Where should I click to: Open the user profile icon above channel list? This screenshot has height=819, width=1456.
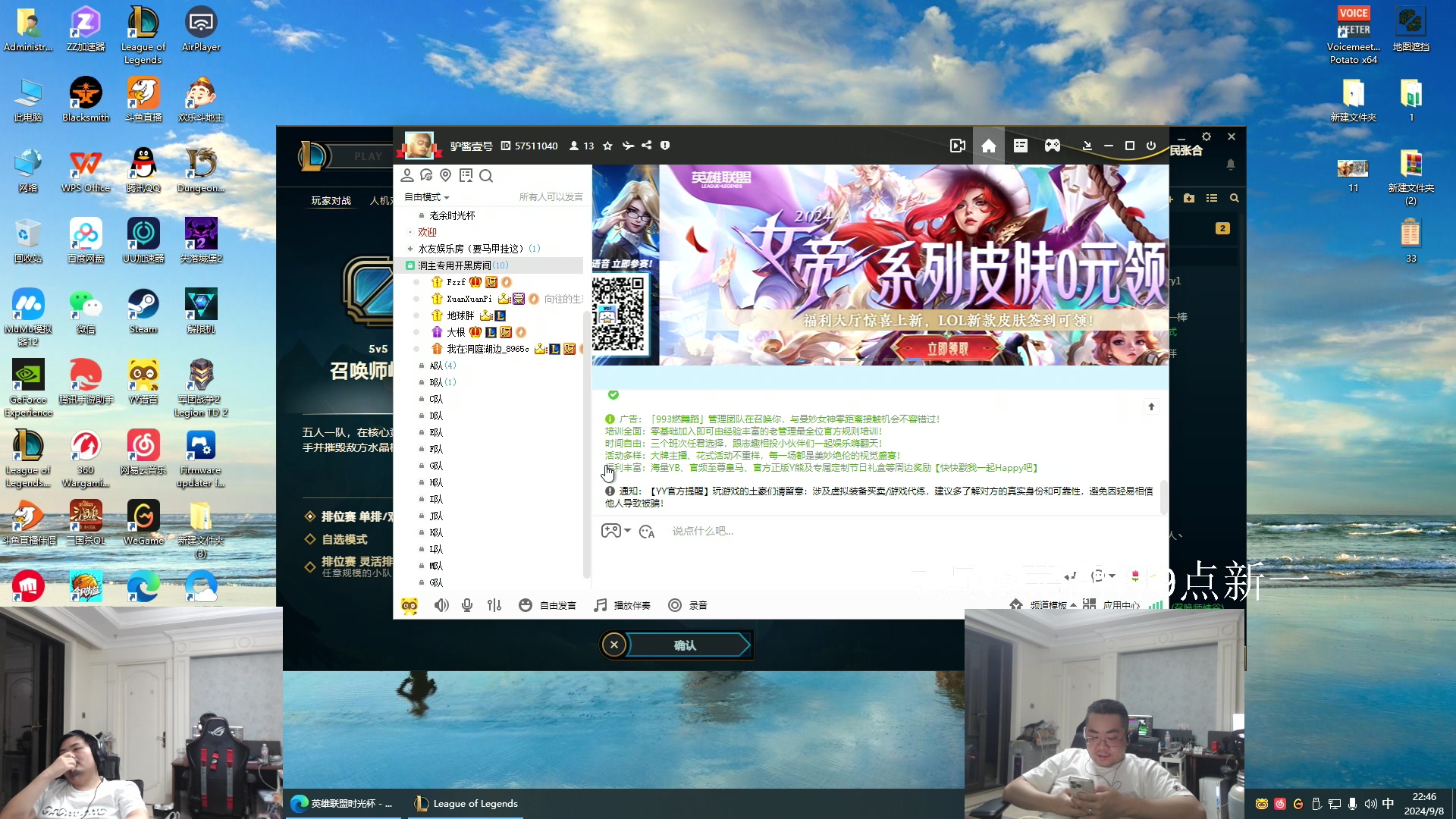tap(407, 175)
